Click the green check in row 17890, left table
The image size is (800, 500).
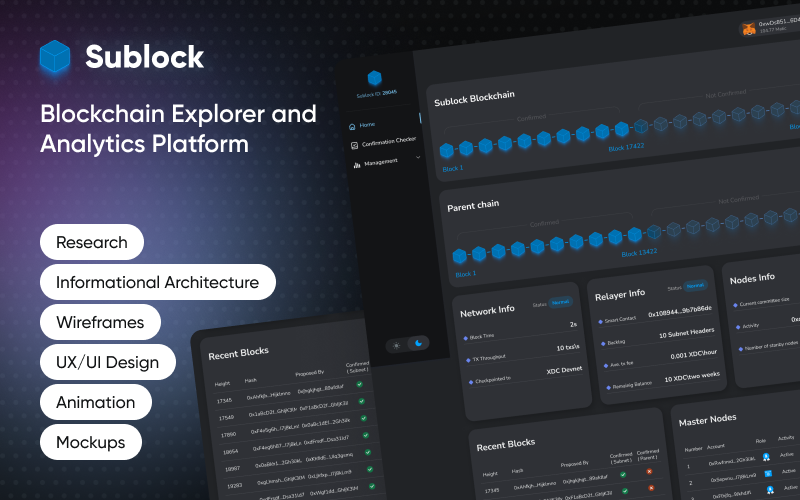click(364, 418)
